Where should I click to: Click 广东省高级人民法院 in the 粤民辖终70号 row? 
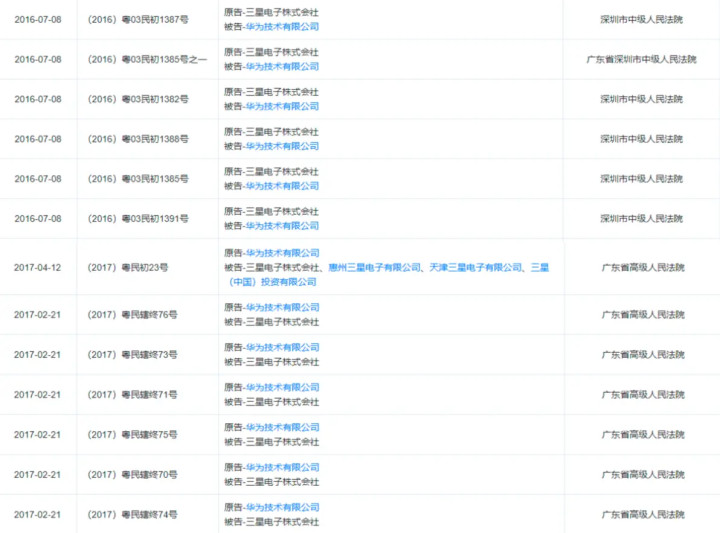(643, 474)
